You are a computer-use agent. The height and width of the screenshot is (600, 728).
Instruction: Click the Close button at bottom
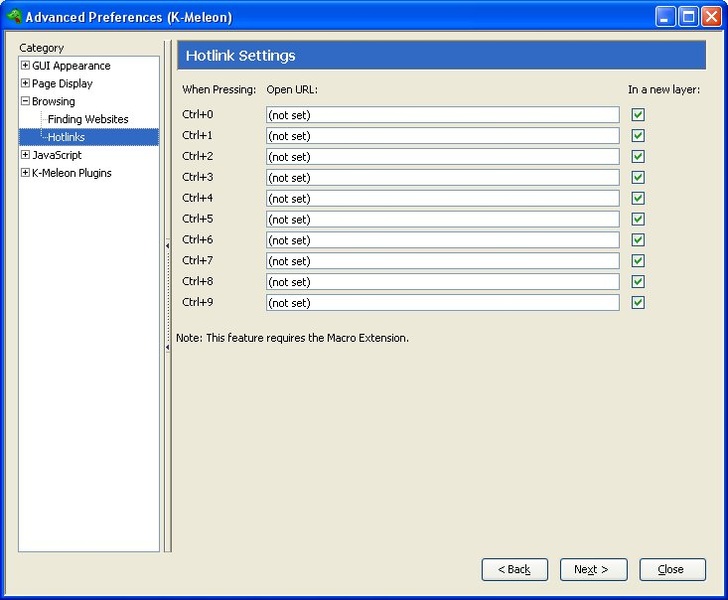[x=672, y=570]
